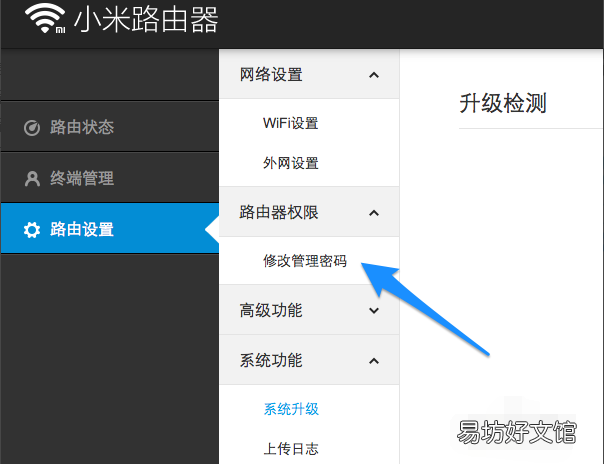
Task: Click the 升级检测 heading
Action: coord(503,103)
